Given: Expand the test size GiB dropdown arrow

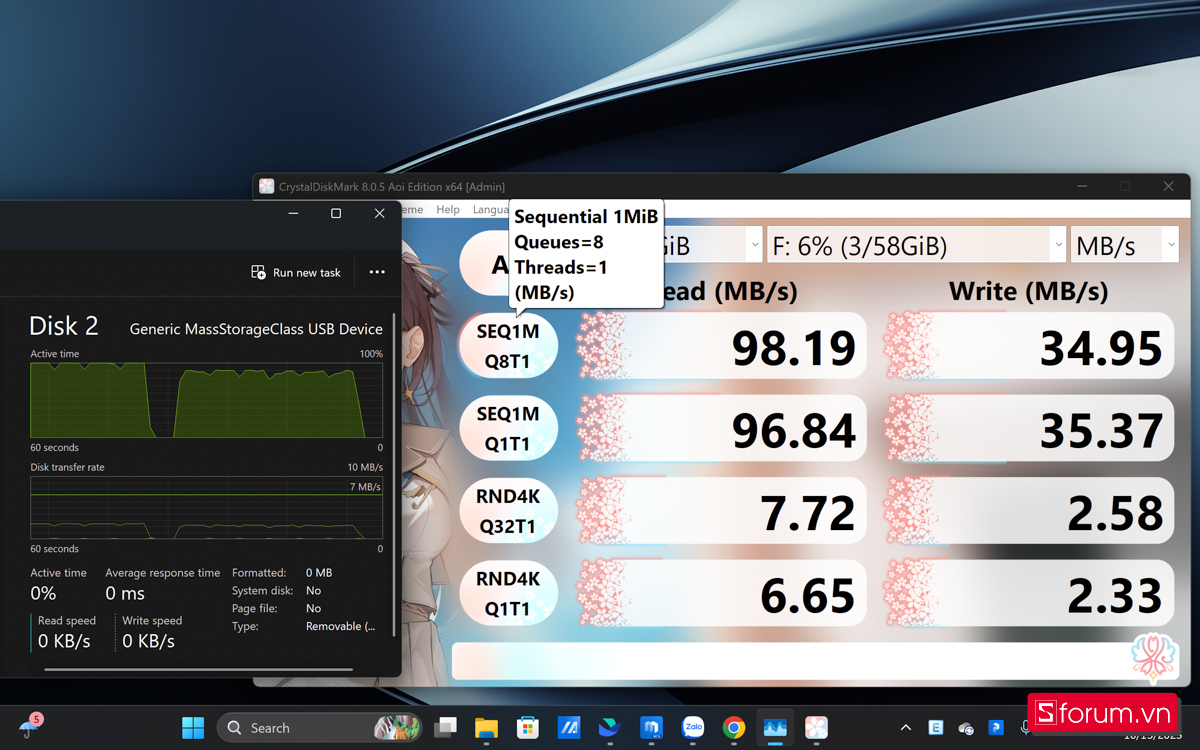Looking at the screenshot, I should 754,245.
